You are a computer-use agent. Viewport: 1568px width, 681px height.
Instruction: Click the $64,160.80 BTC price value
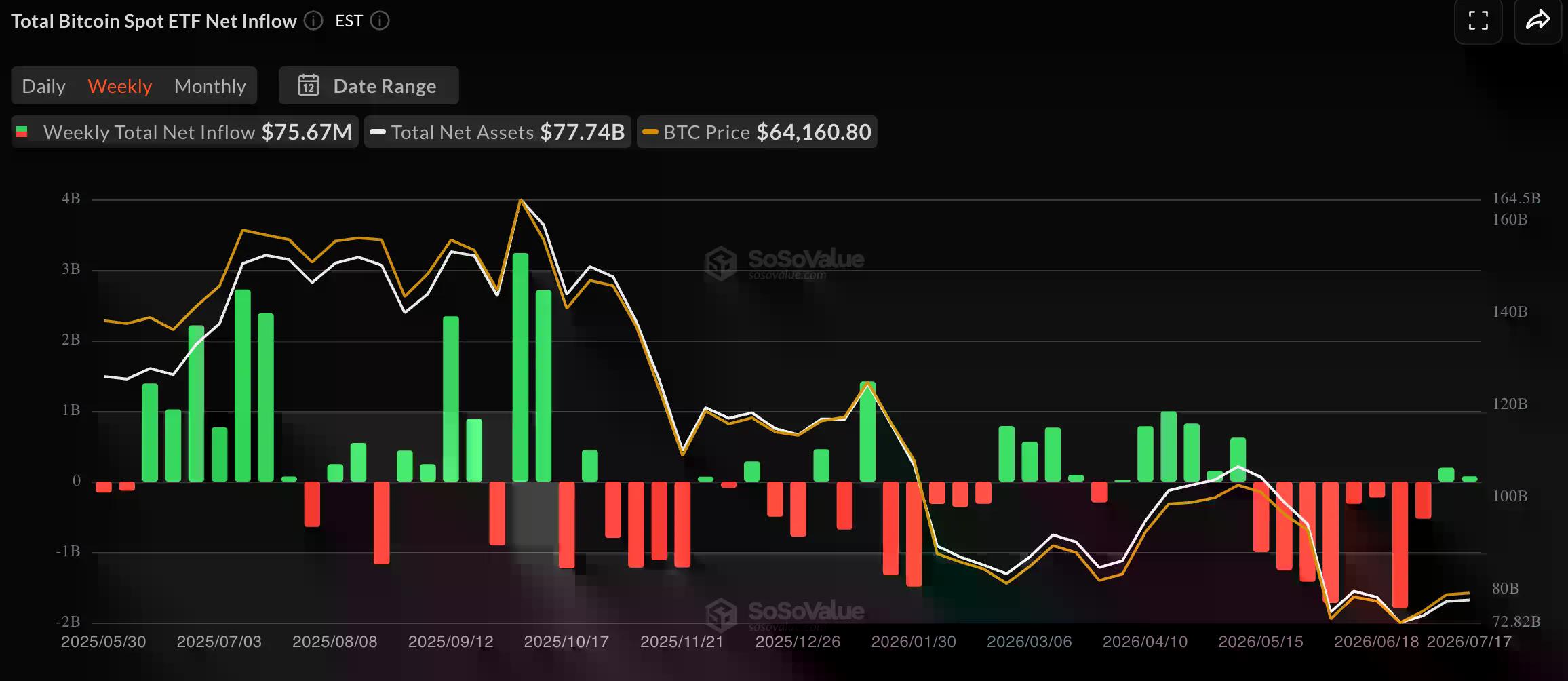click(x=814, y=132)
